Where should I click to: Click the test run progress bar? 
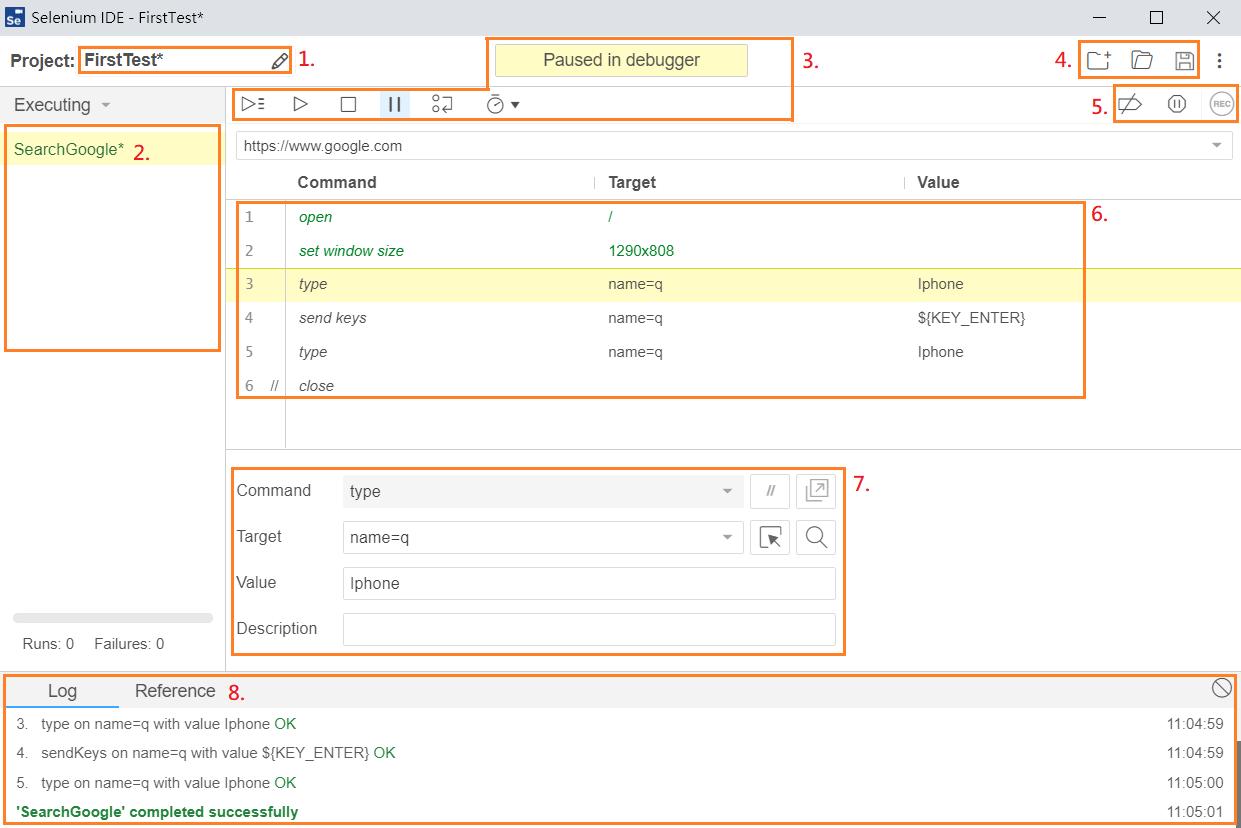[x=113, y=618]
